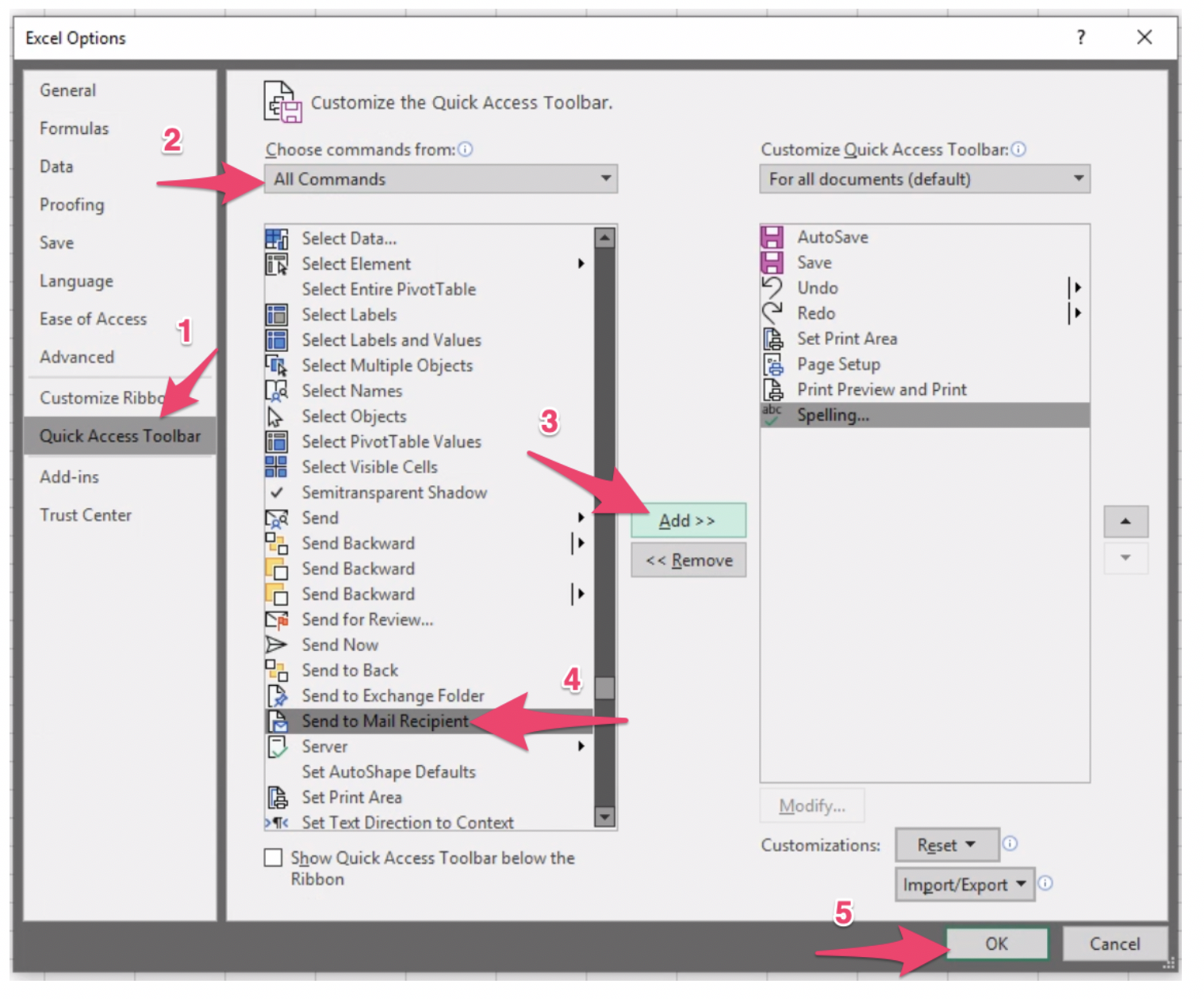1204x999 pixels.
Task: Click the Set Print Area icon in left list
Action: [276, 798]
